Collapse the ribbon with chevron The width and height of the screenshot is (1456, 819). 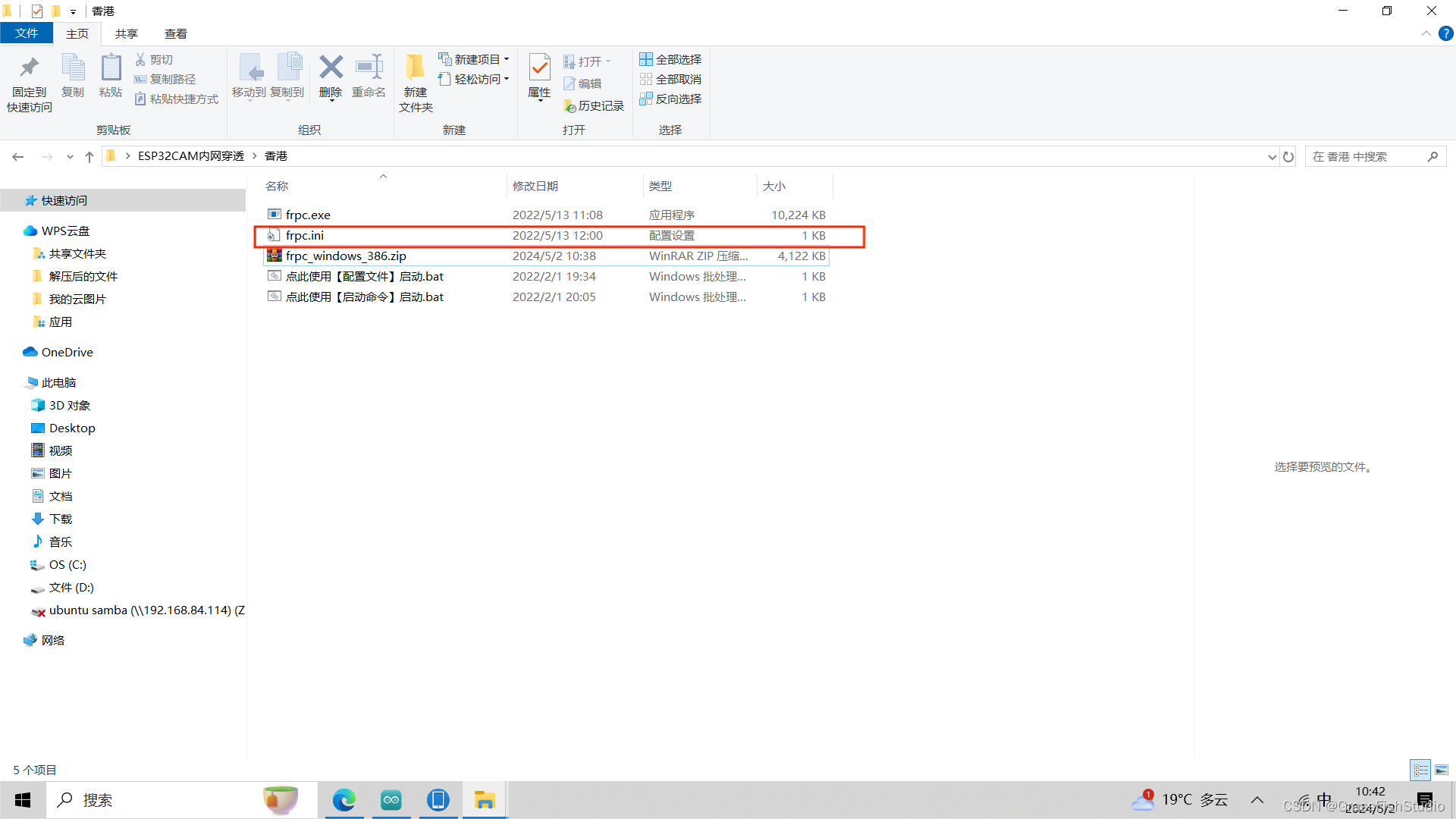pos(1426,33)
